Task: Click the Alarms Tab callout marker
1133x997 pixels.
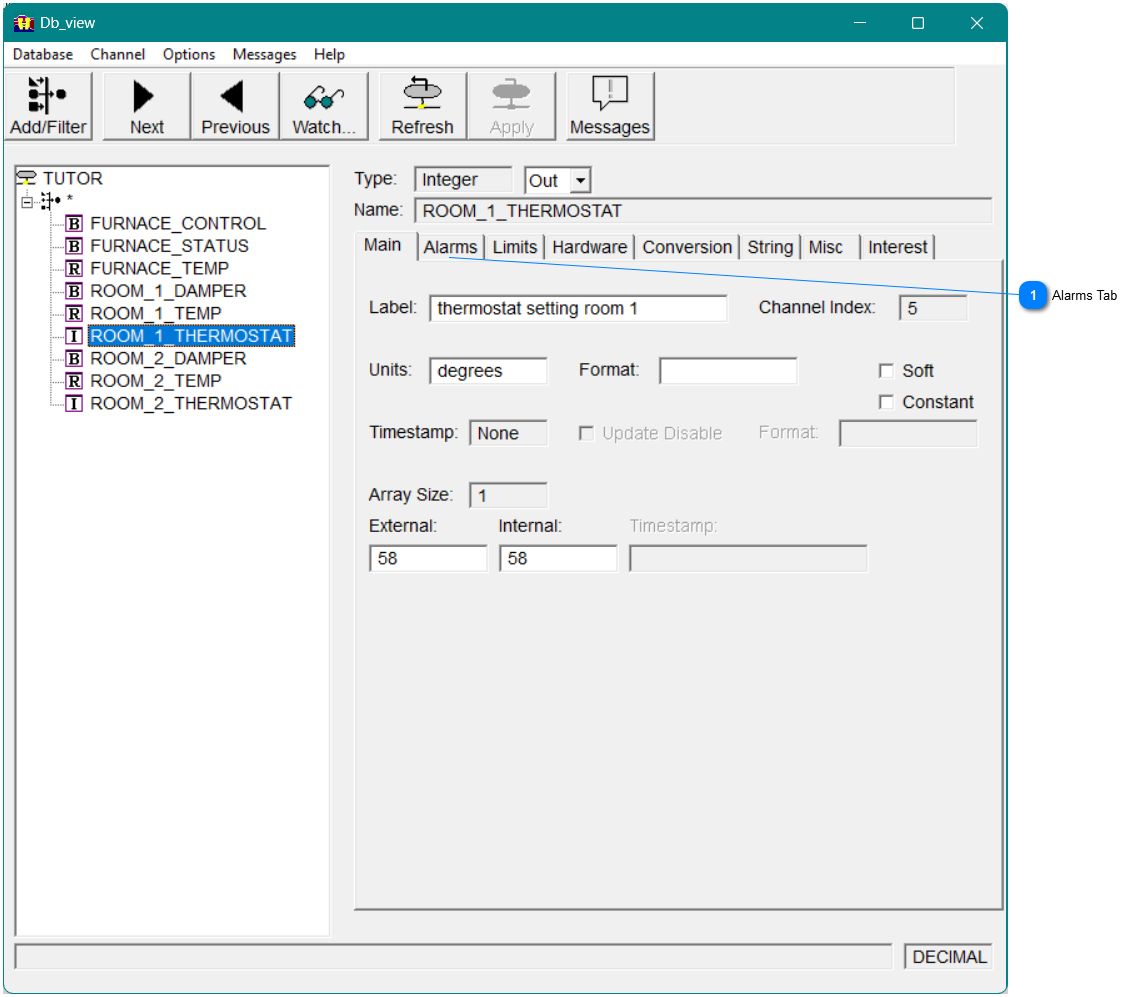Action: (1033, 296)
